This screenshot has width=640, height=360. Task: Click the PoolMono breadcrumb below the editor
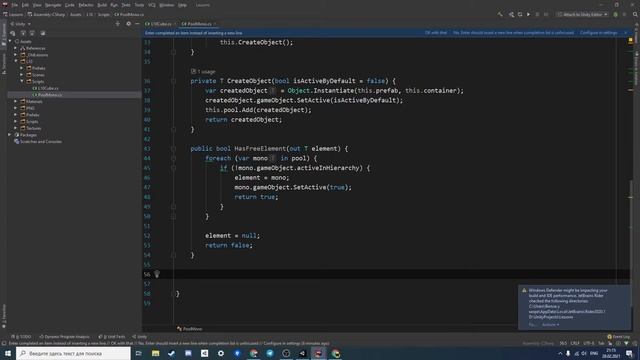pyautogui.click(x=189, y=329)
